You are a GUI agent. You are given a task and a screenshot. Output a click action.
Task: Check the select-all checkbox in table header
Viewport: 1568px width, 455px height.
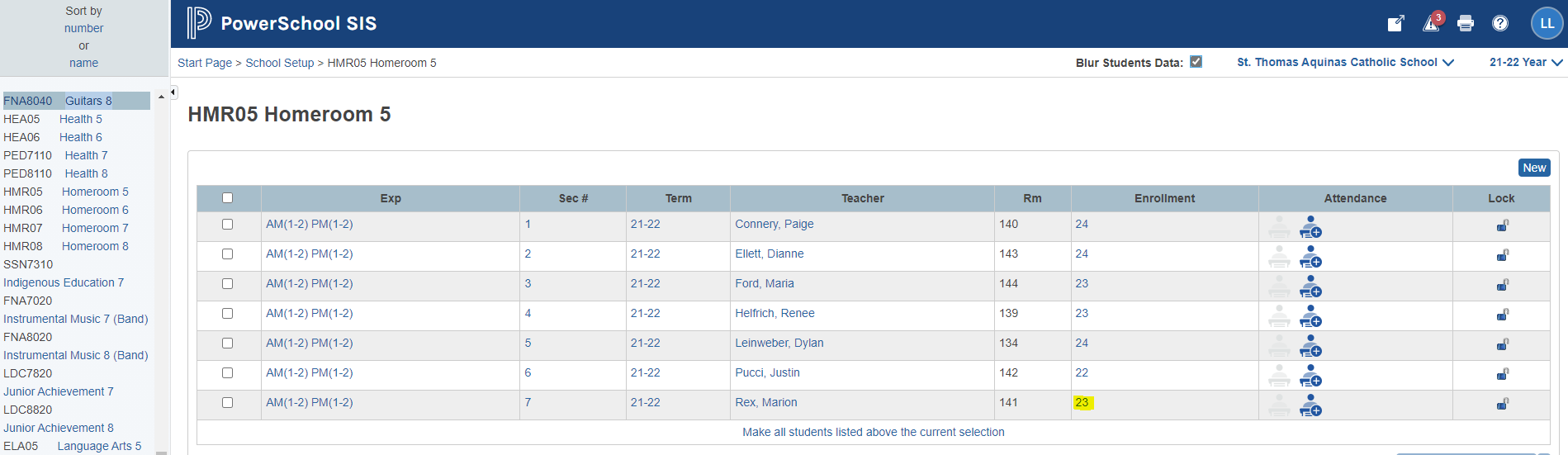click(228, 197)
